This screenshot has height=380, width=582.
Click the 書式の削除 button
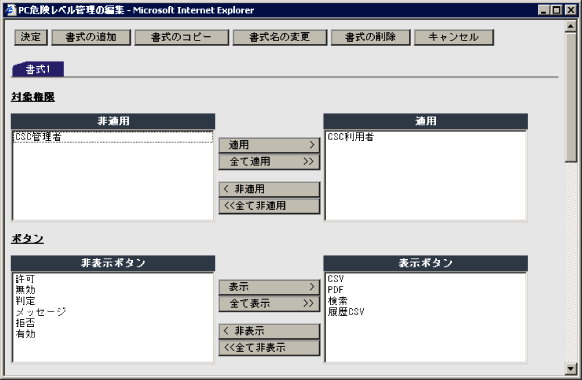(370, 37)
